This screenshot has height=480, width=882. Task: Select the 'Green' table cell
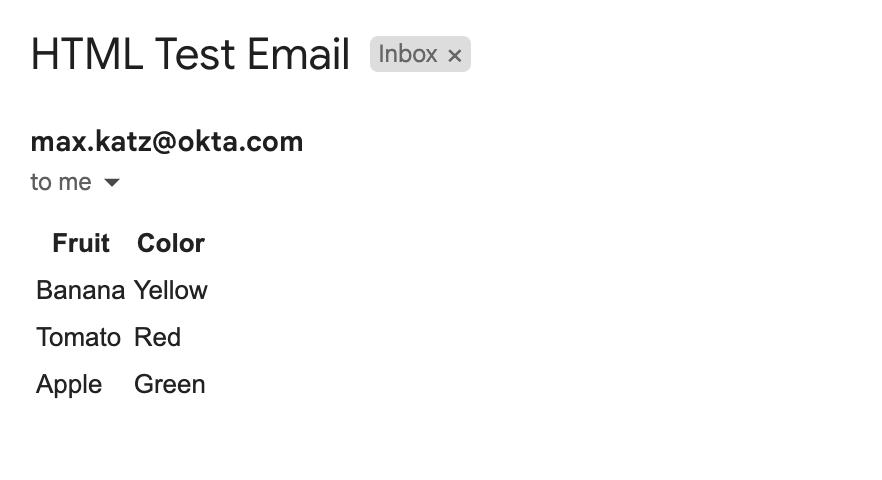(x=170, y=384)
